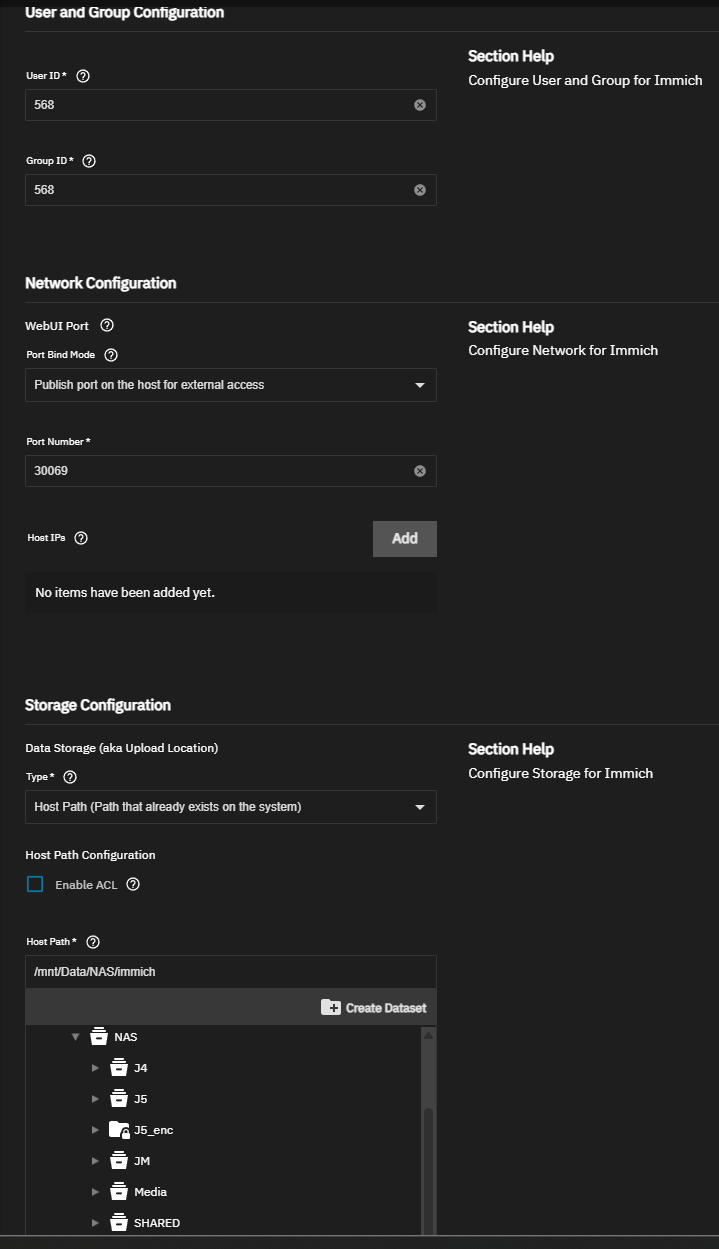This screenshot has height=1249, width=719.
Task: Click the Host IPs help icon
Action: pyautogui.click(x=81, y=538)
